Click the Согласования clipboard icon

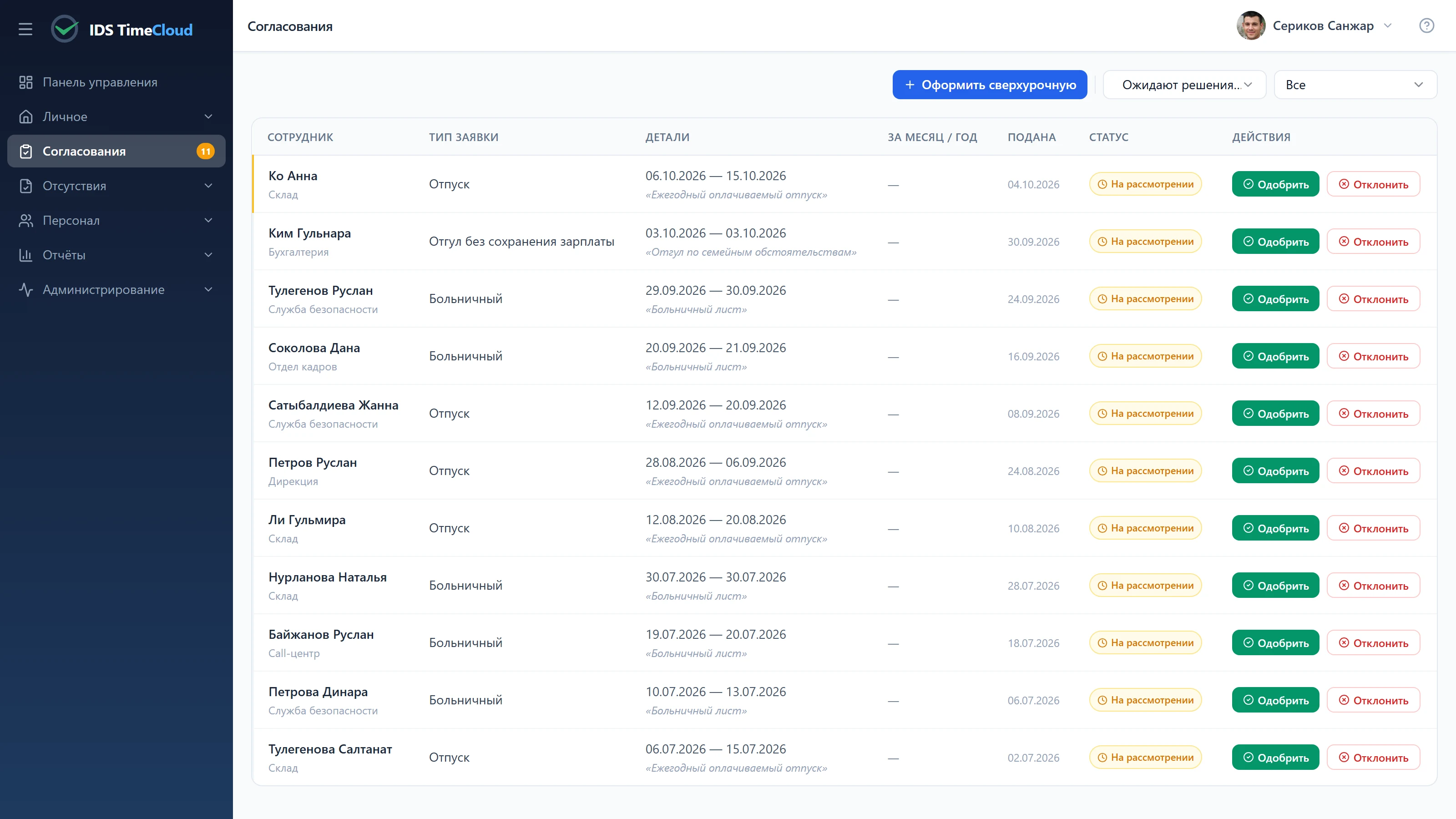[26, 152]
